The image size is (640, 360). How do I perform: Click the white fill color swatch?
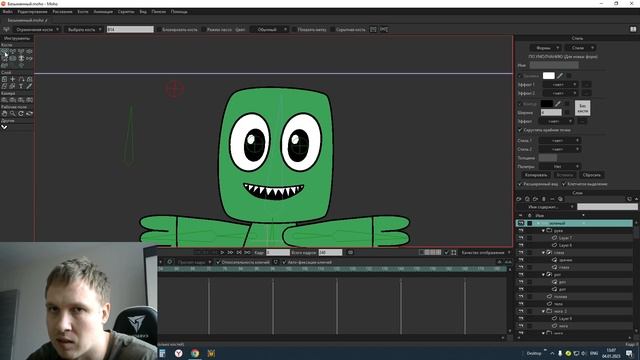(548, 76)
